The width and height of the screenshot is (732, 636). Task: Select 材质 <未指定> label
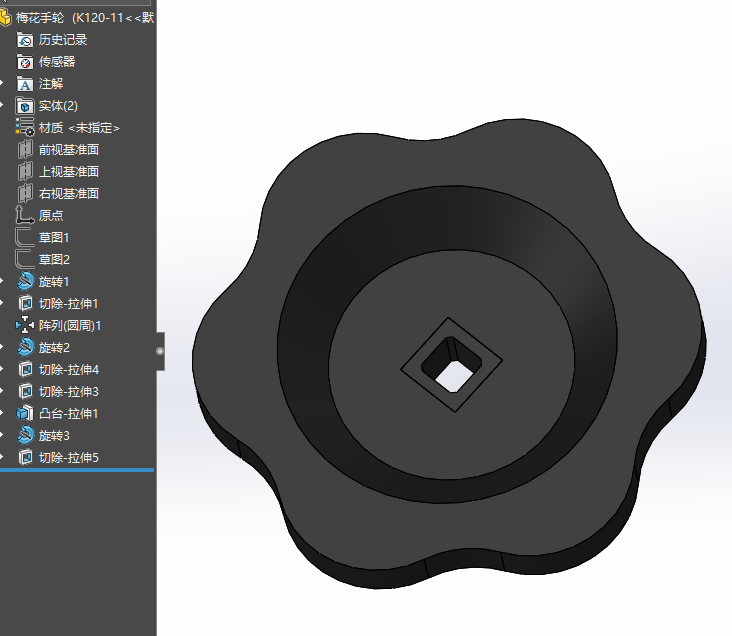(x=79, y=128)
